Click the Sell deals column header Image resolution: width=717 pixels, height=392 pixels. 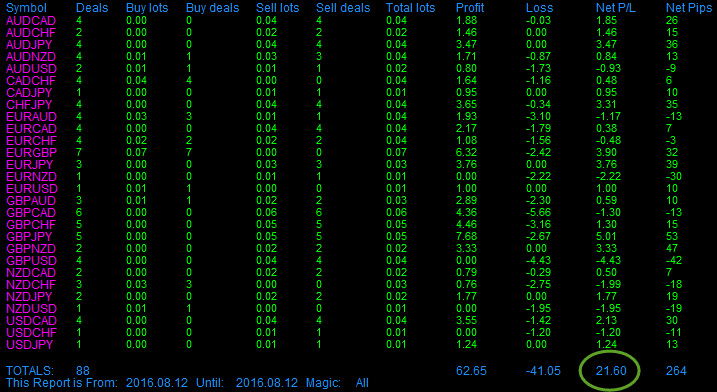343,8
